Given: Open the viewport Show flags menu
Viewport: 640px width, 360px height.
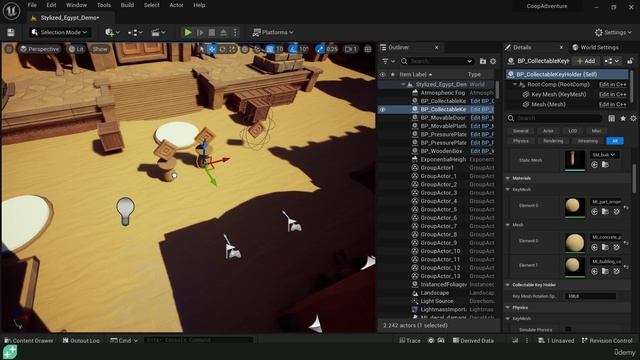Looking at the screenshot, I should click(100, 49).
